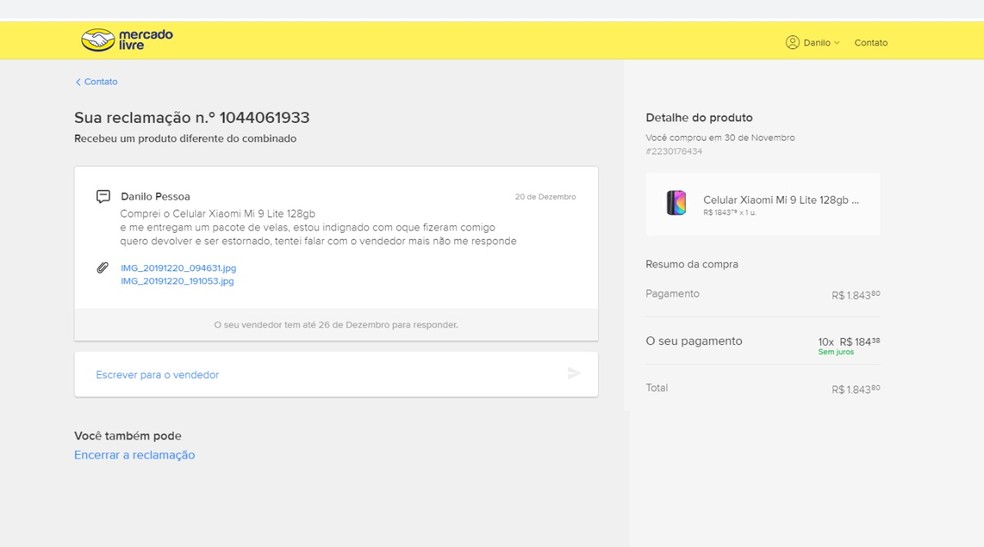This screenshot has width=984, height=547.
Task: Click the Mercado Livre handshake logo
Action: click(98, 40)
